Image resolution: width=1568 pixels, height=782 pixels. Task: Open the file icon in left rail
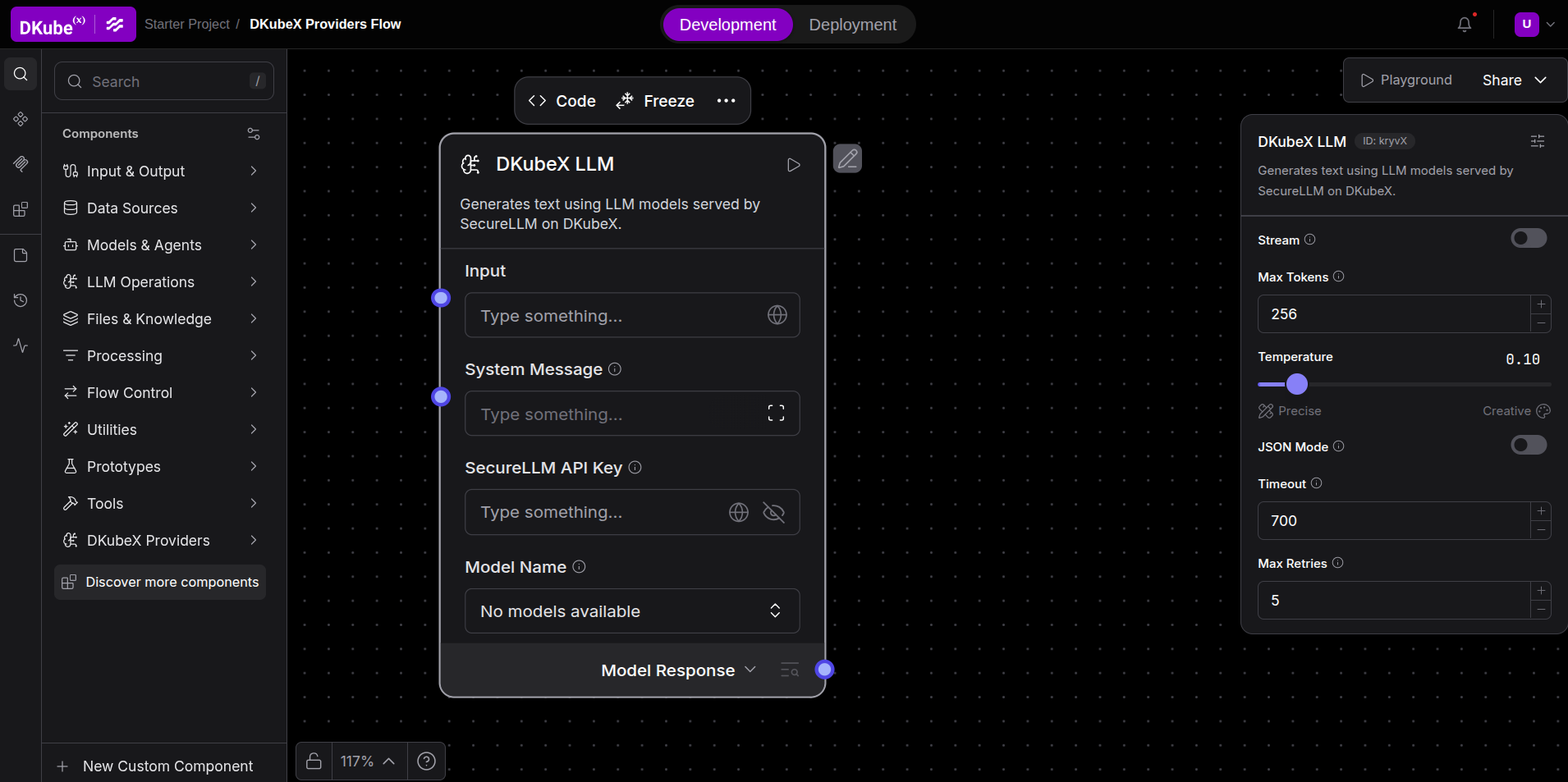click(21, 255)
